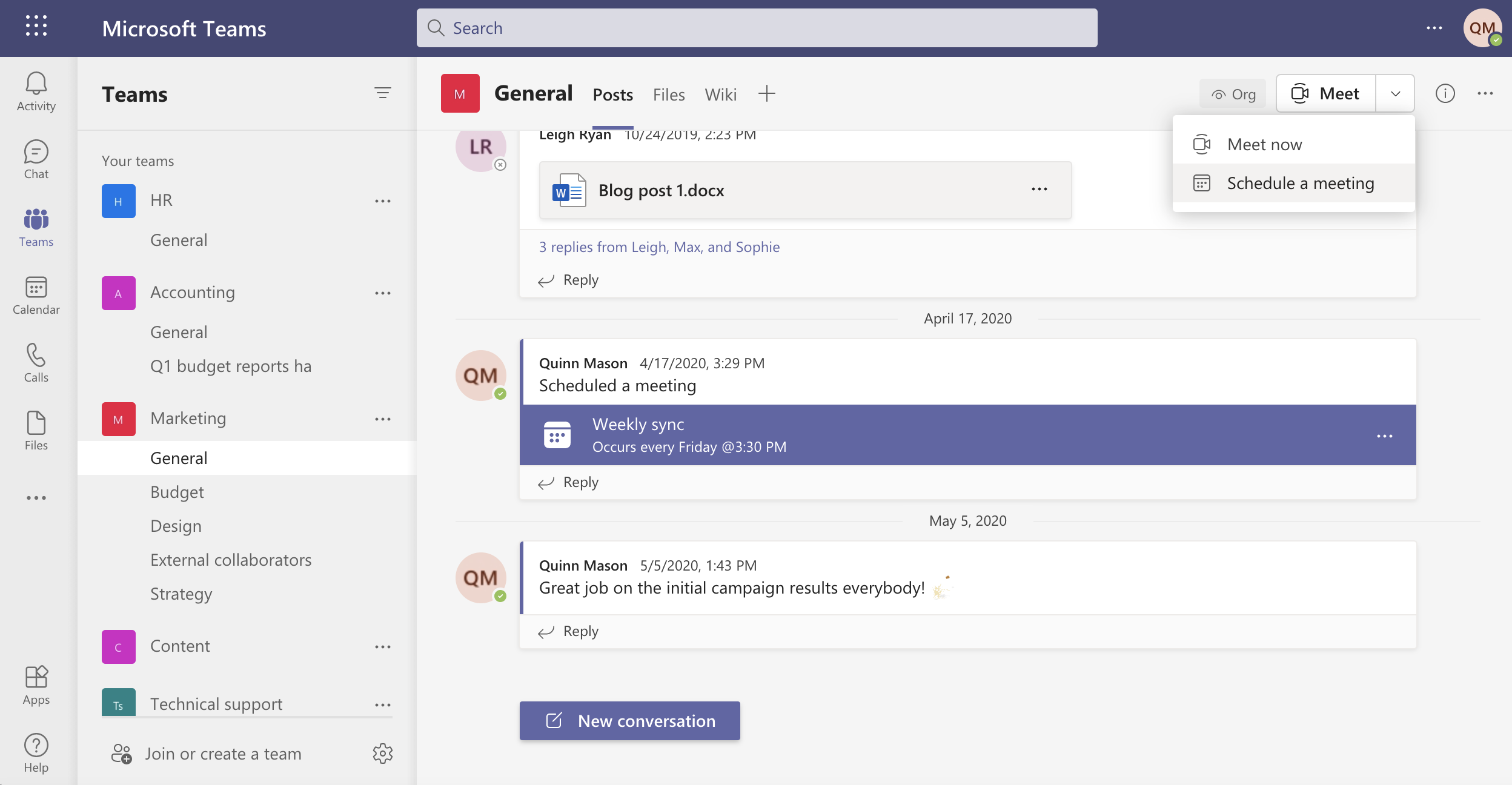Open manage teams gear icon

tap(382, 754)
